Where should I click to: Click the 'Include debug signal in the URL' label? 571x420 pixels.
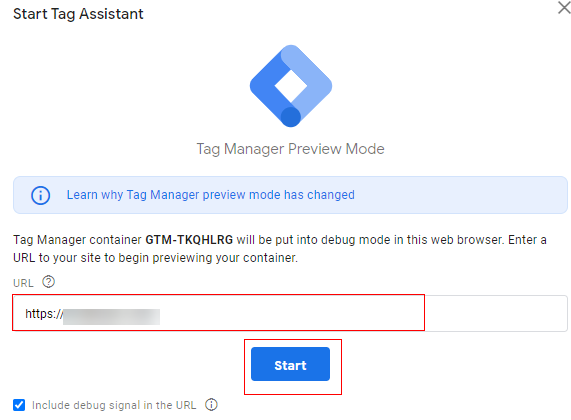114,405
